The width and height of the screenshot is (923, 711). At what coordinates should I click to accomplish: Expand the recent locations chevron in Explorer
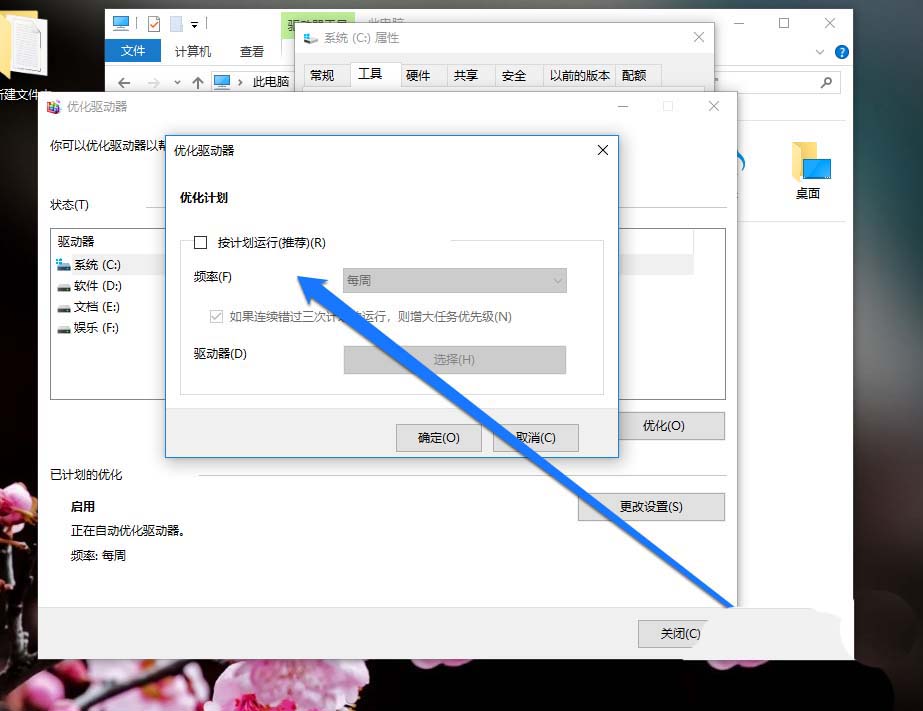[177, 82]
